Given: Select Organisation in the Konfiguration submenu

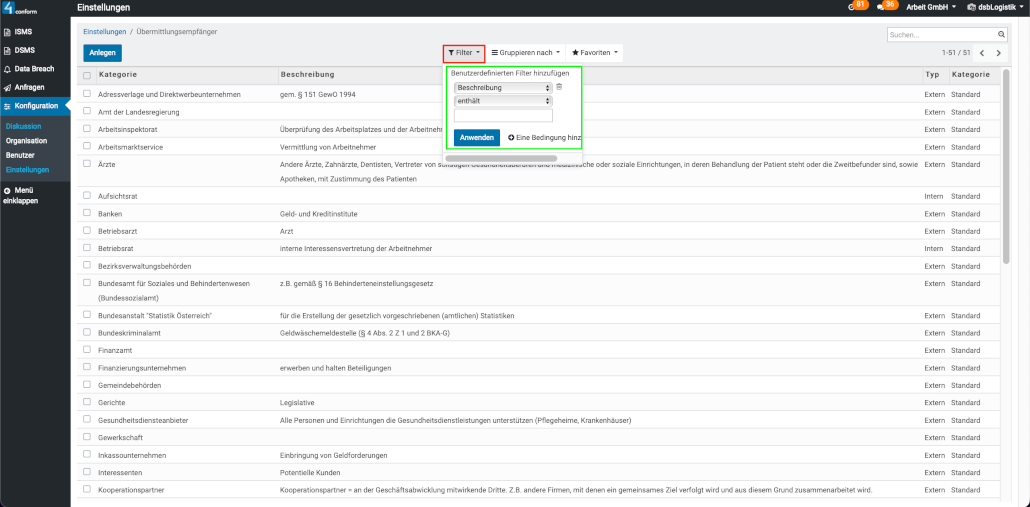Looking at the screenshot, I should [26, 141].
